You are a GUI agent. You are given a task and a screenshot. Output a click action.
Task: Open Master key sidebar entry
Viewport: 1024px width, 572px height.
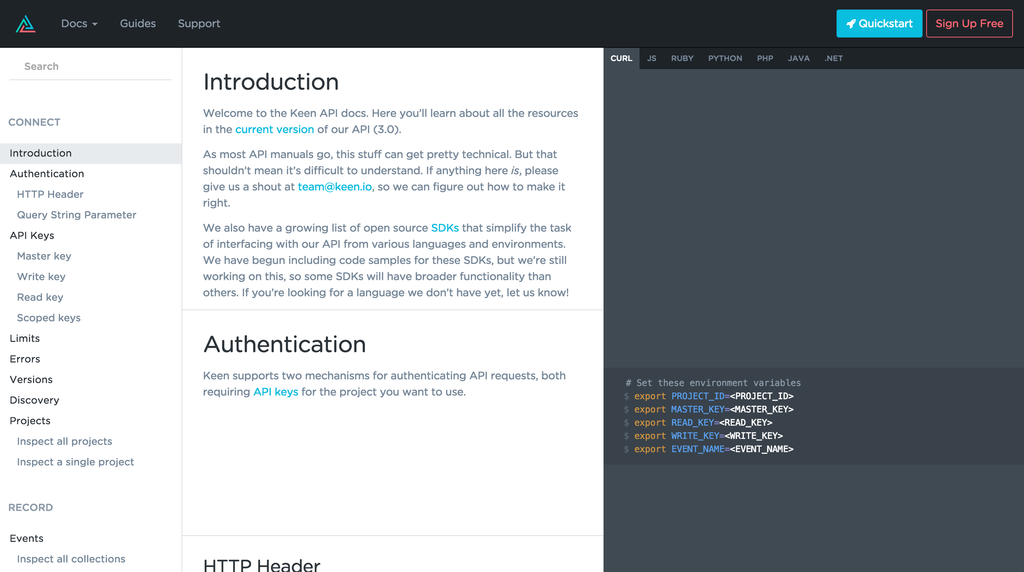point(44,256)
